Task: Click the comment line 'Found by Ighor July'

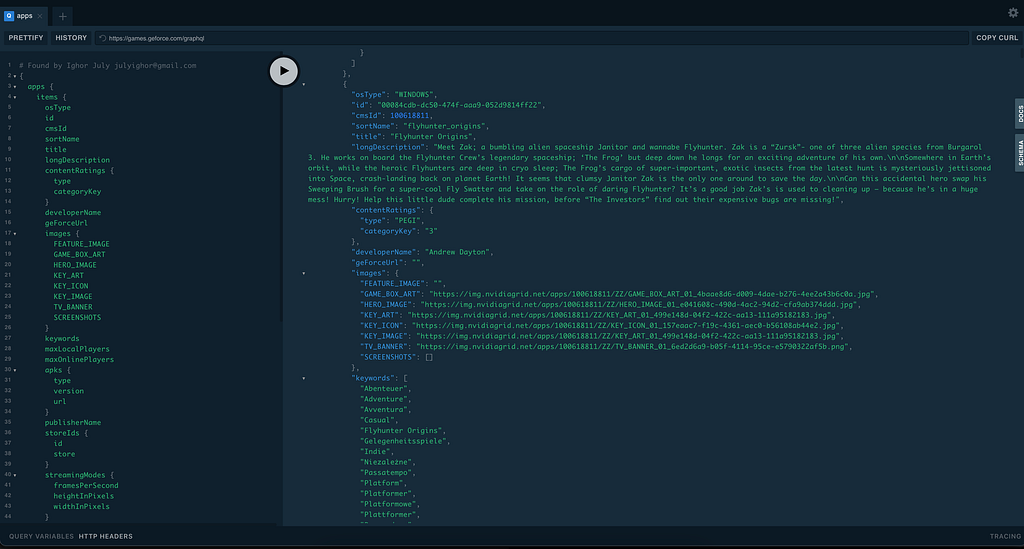Action: tap(108, 65)
